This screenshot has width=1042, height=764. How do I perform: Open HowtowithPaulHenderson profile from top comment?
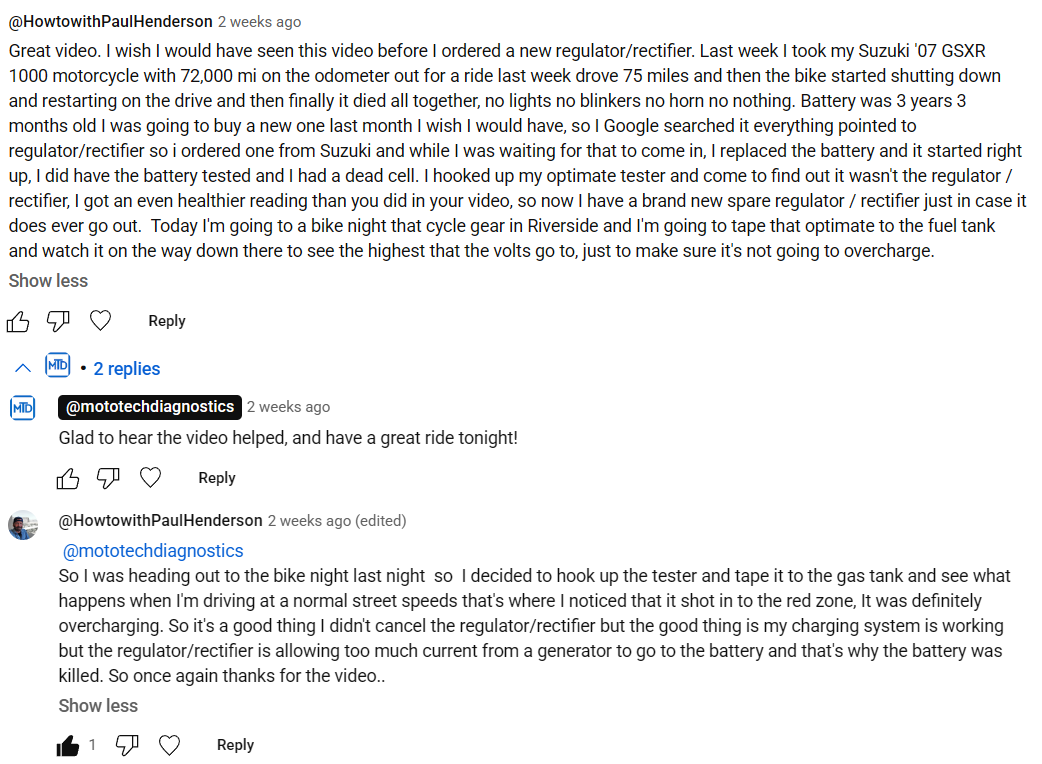point(110,22)
